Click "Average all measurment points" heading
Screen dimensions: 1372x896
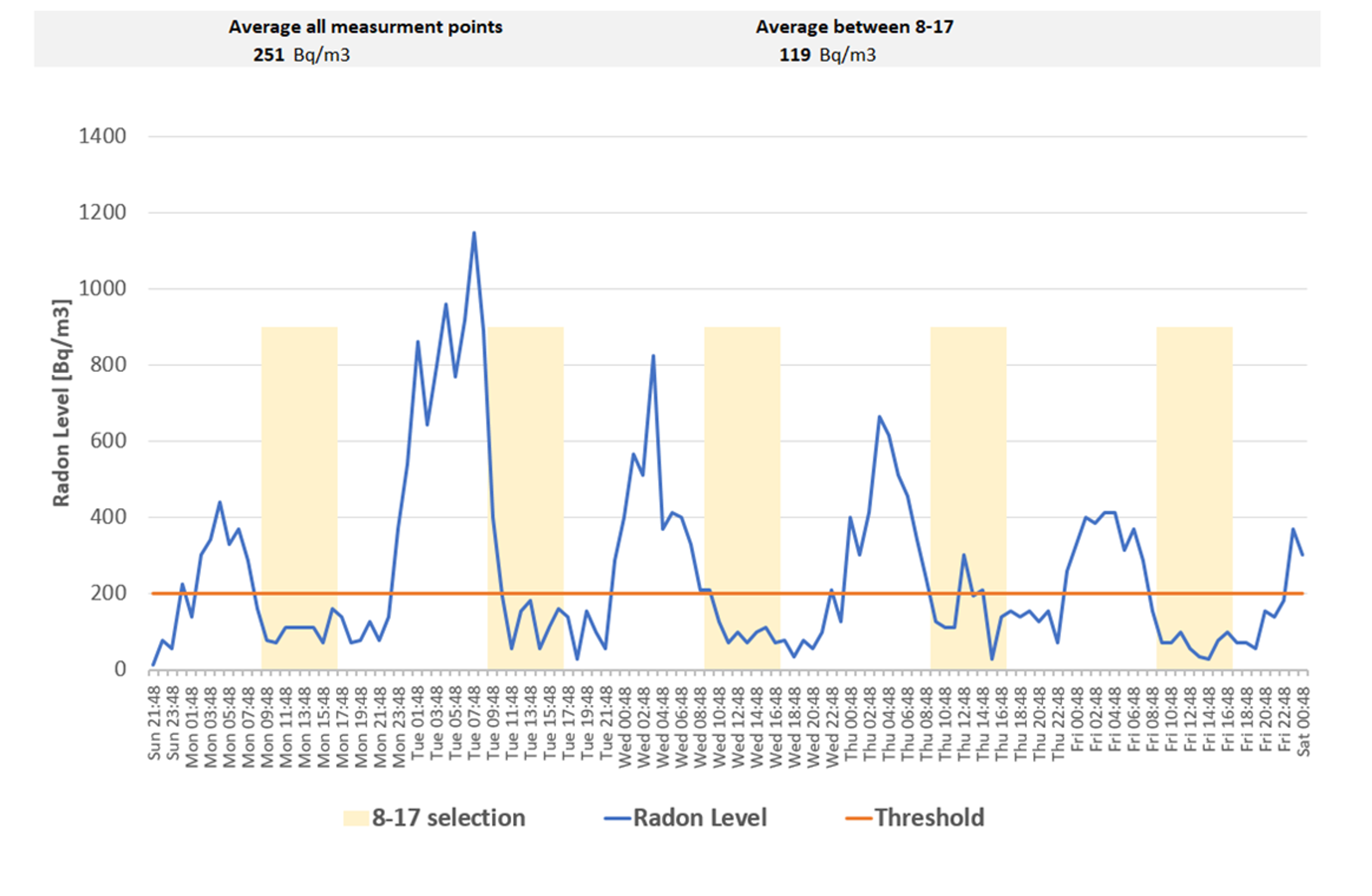click(x=366, y=27)
